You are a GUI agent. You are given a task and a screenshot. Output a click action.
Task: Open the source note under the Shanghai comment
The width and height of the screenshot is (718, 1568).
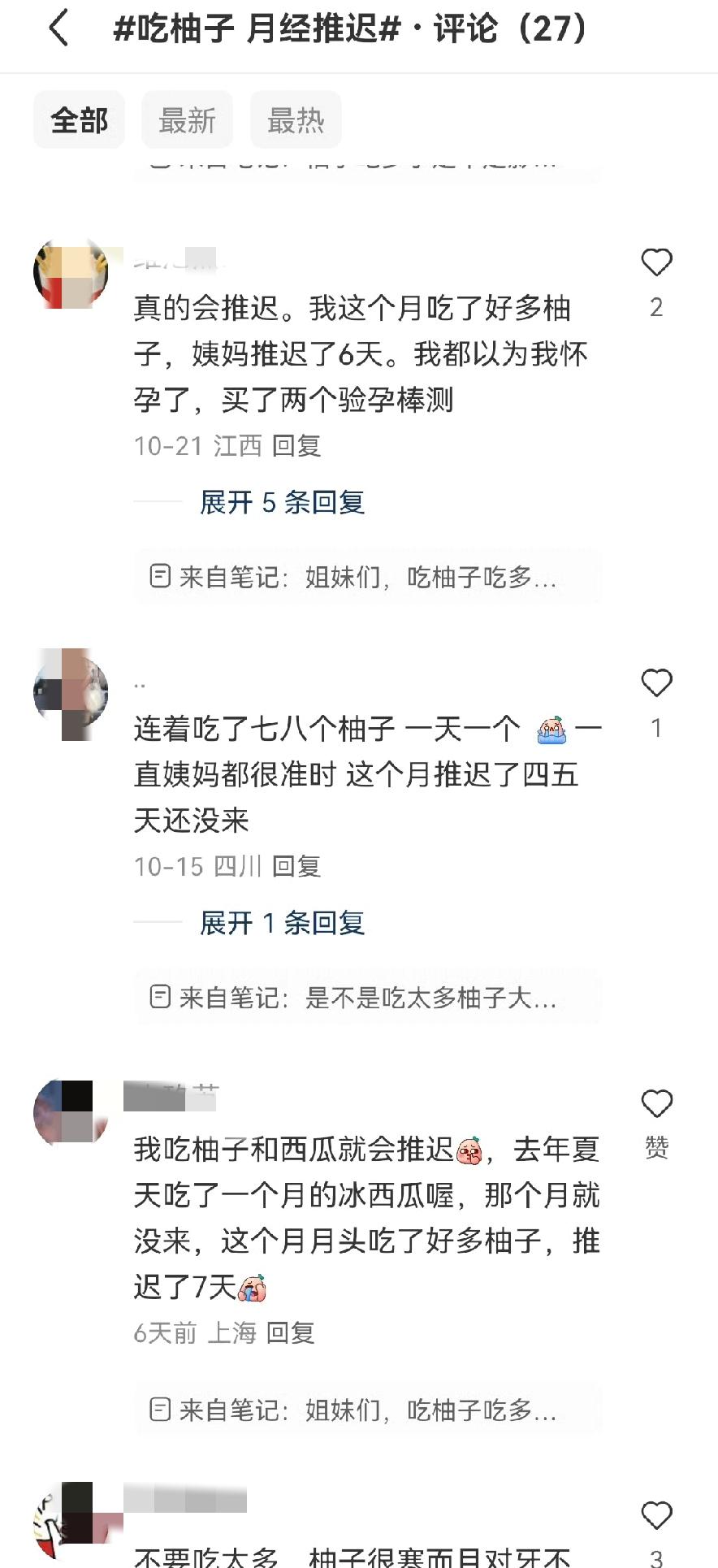(x=367, y=1410)
